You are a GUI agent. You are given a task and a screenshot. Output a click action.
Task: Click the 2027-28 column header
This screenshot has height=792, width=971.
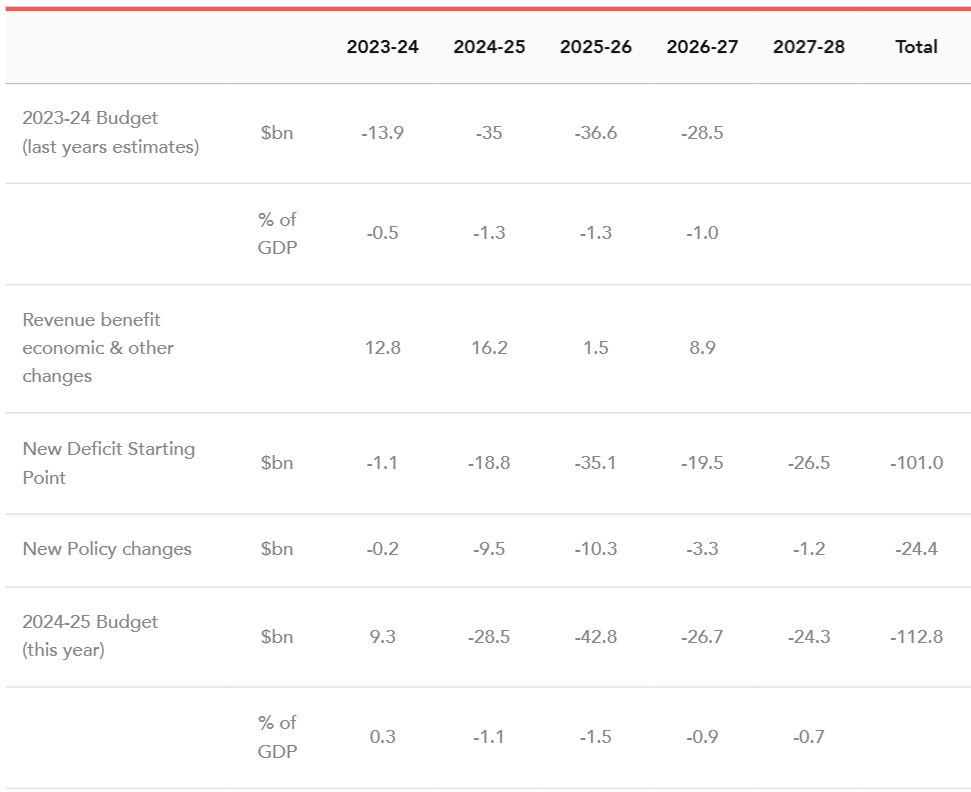coord(809,47)
